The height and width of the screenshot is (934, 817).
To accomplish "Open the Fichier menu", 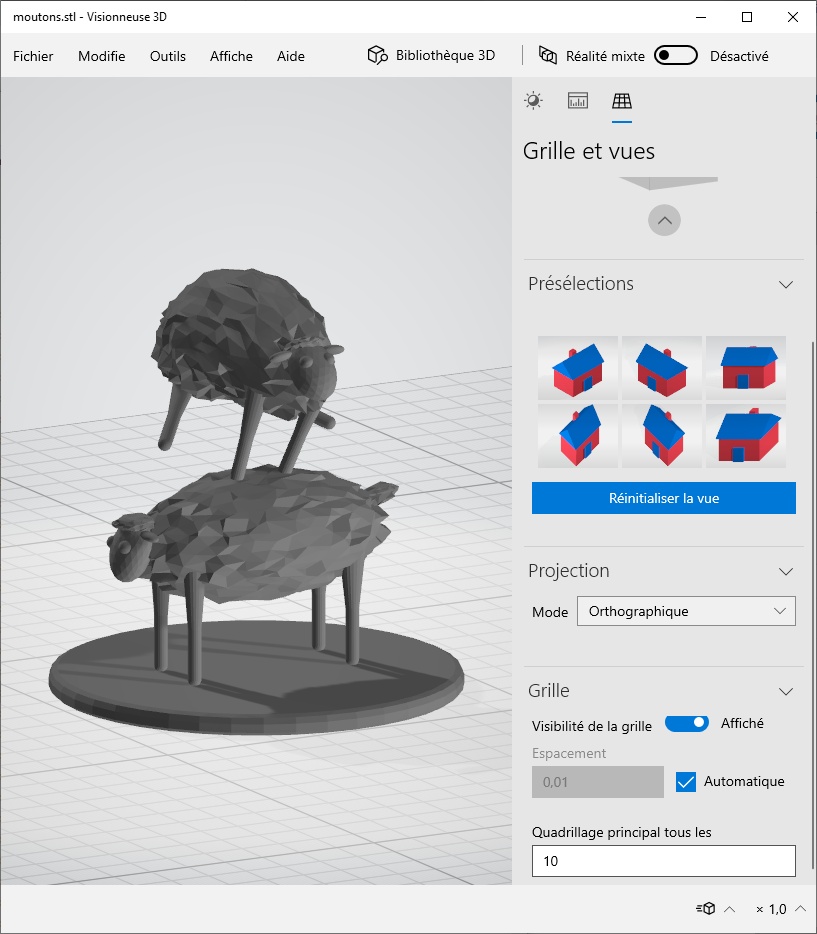I will pos(33,56).
